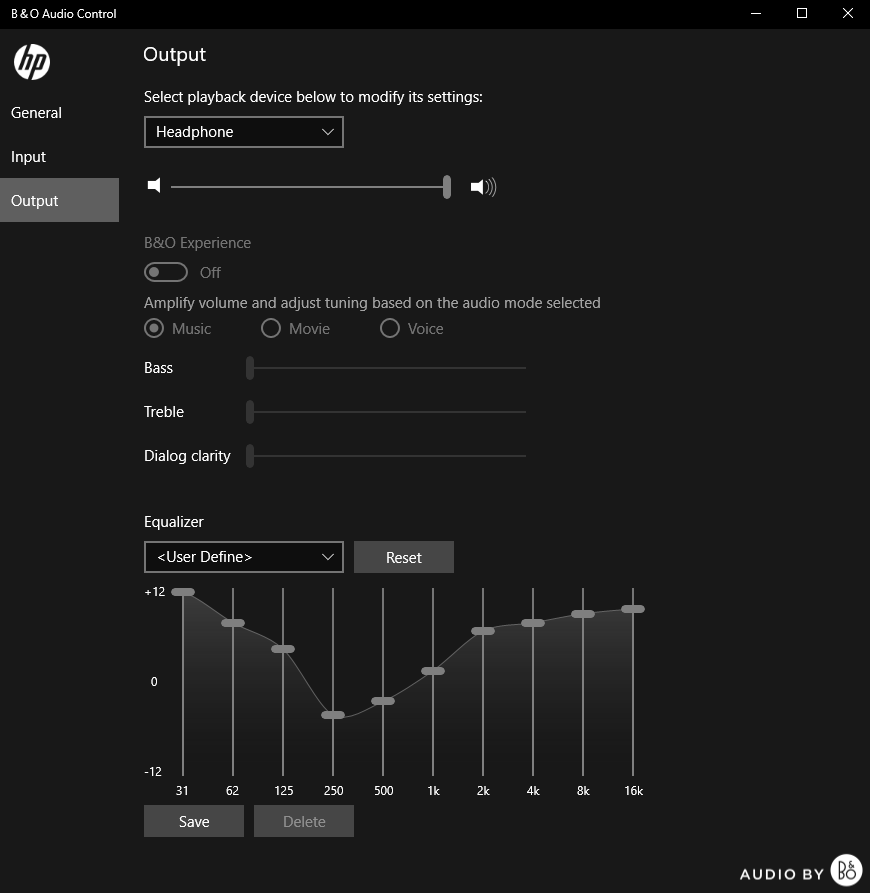
Task: Select the Voice audio mode
Action: click(x=389, y=328)
